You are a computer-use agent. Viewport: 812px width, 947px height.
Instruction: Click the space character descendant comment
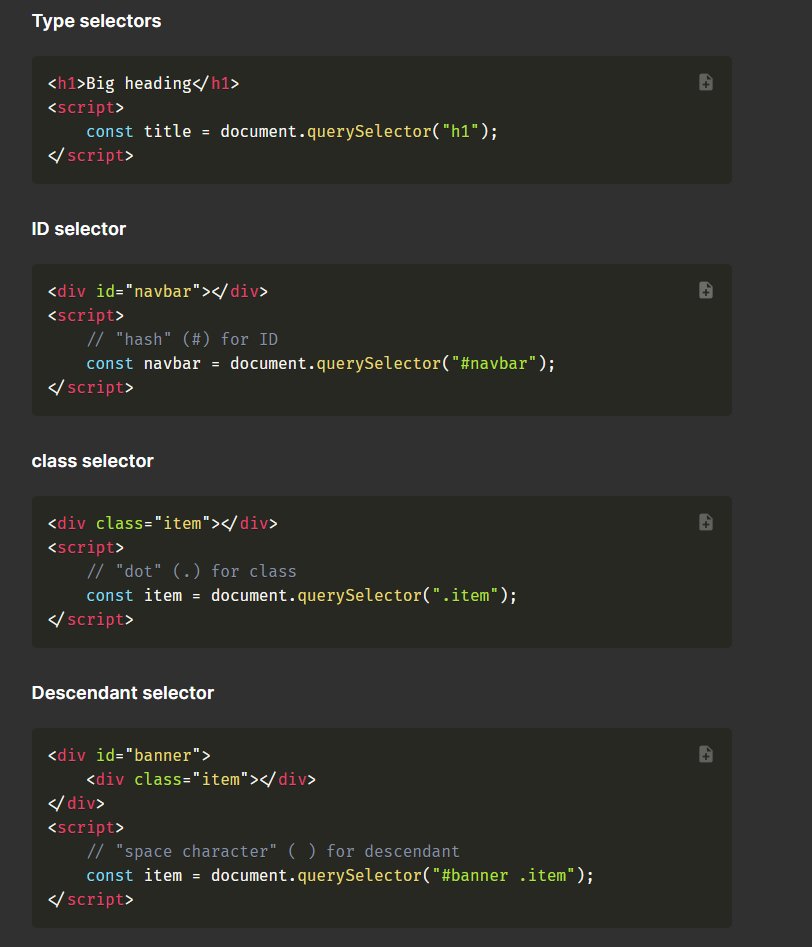point(273,852)
